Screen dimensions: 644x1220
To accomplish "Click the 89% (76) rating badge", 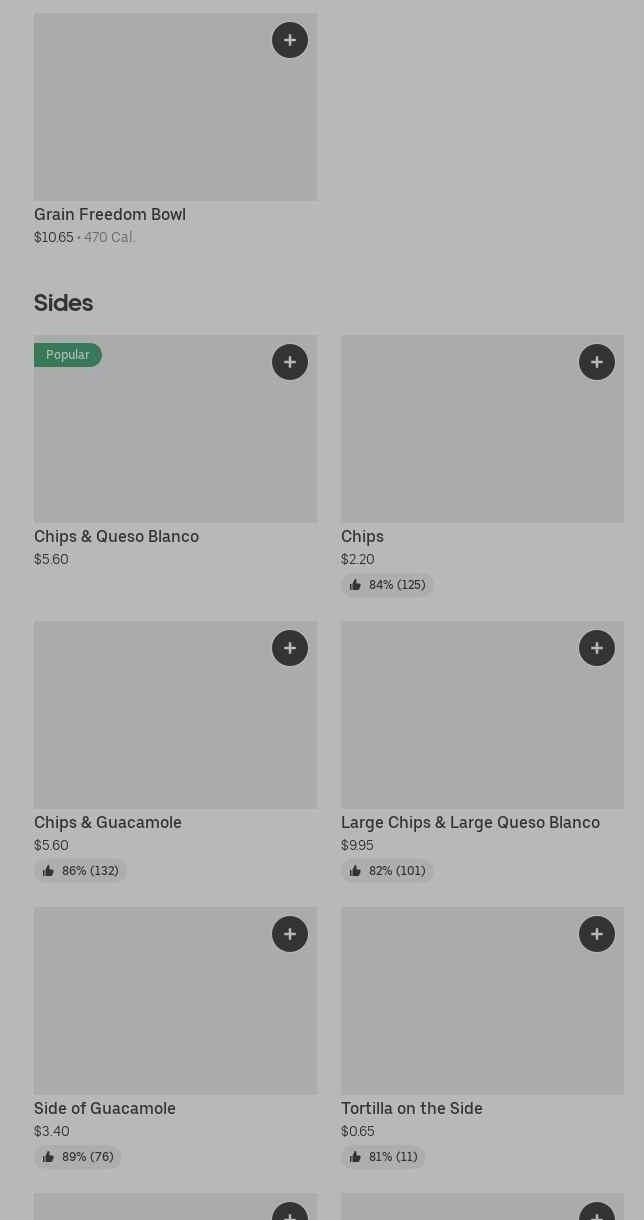I will point(78,1157).
